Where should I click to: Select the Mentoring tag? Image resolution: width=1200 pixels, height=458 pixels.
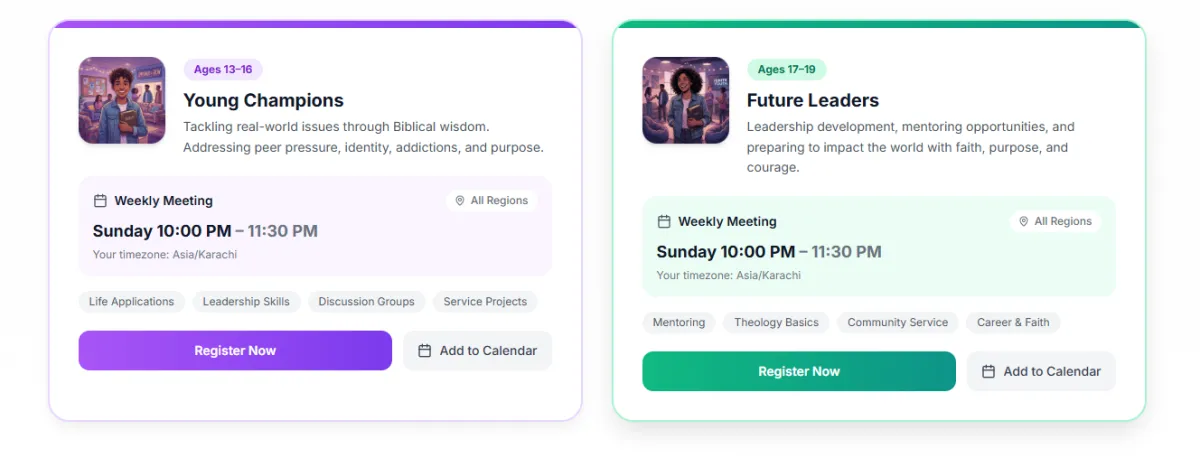pos(679,323)
